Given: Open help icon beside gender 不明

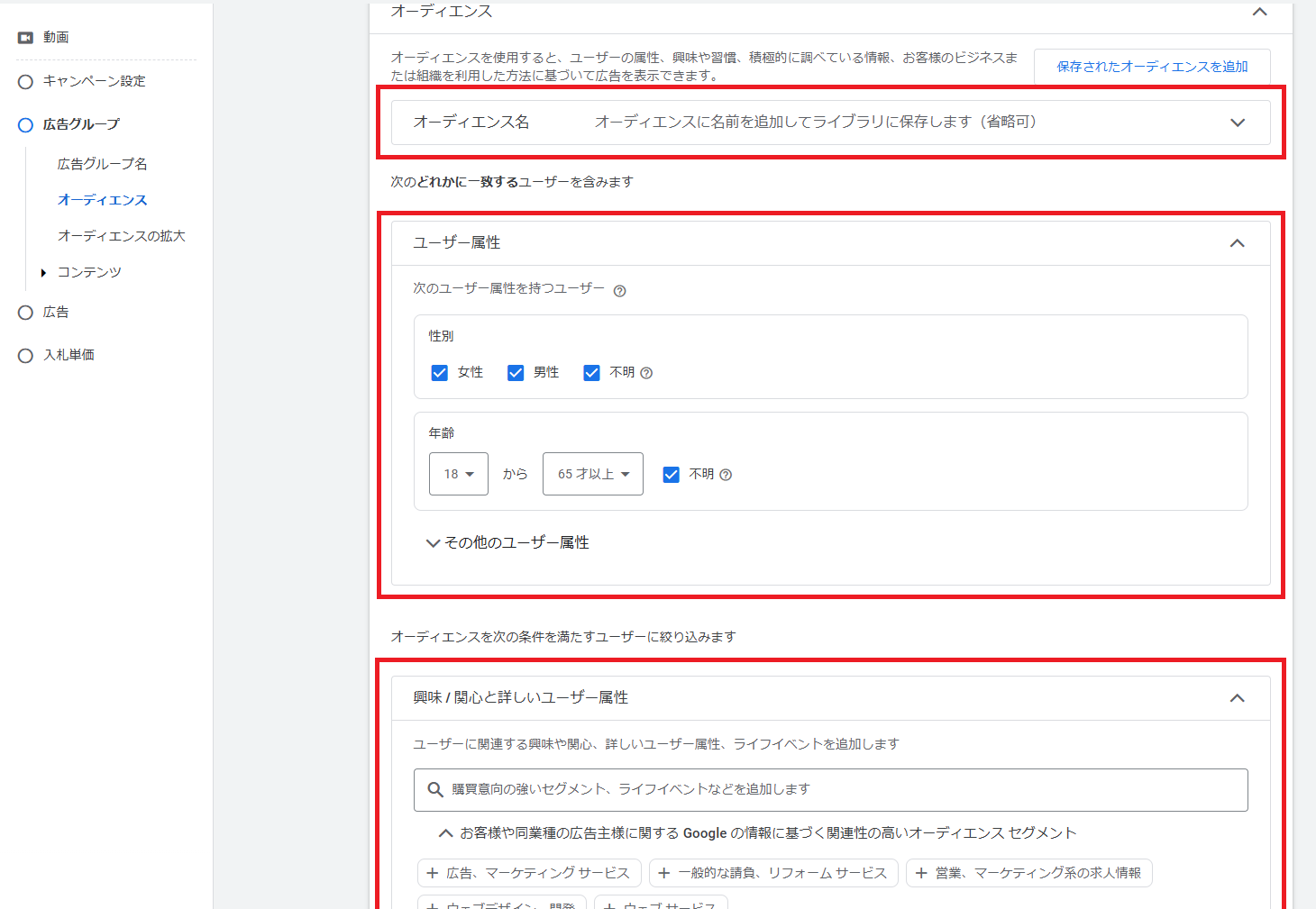Looking at the screenshot, I should click(646, 373).
